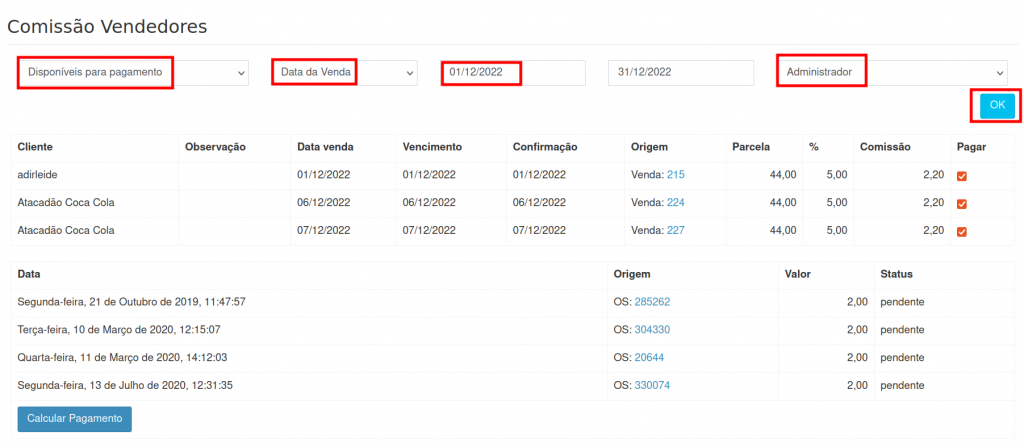
Task: Click the Calcular Pagamento button
Action: point(75,418)
